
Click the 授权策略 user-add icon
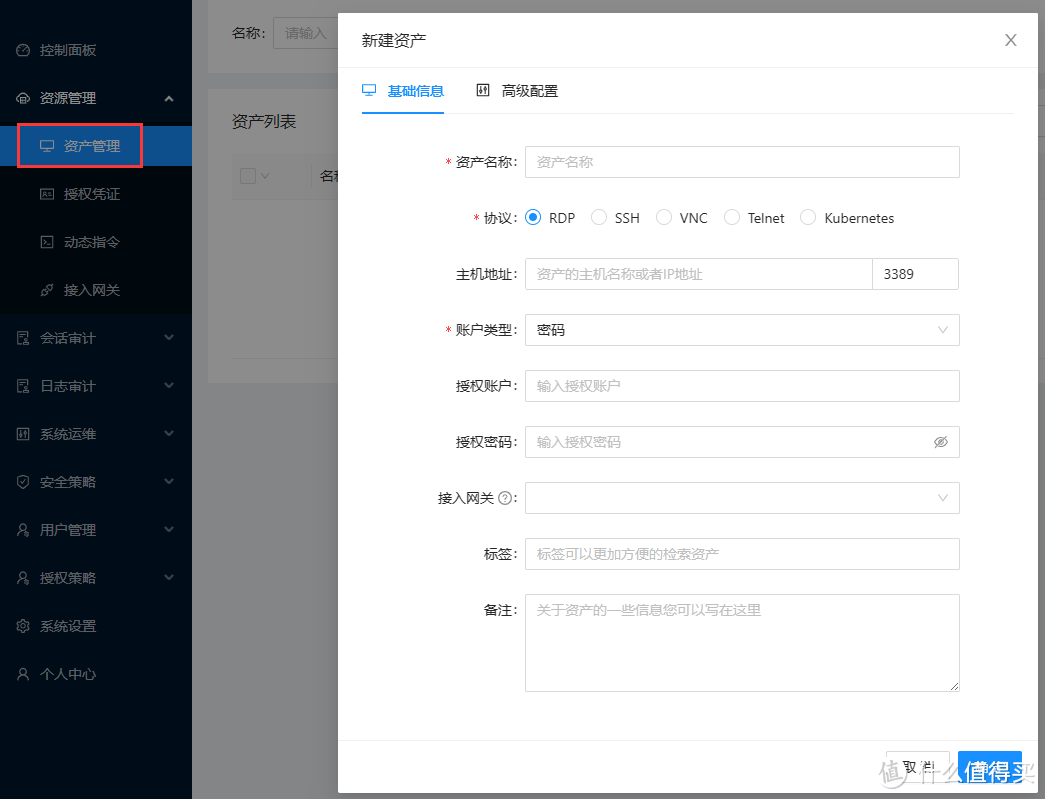pyautogui.click(x=23, y=578)
